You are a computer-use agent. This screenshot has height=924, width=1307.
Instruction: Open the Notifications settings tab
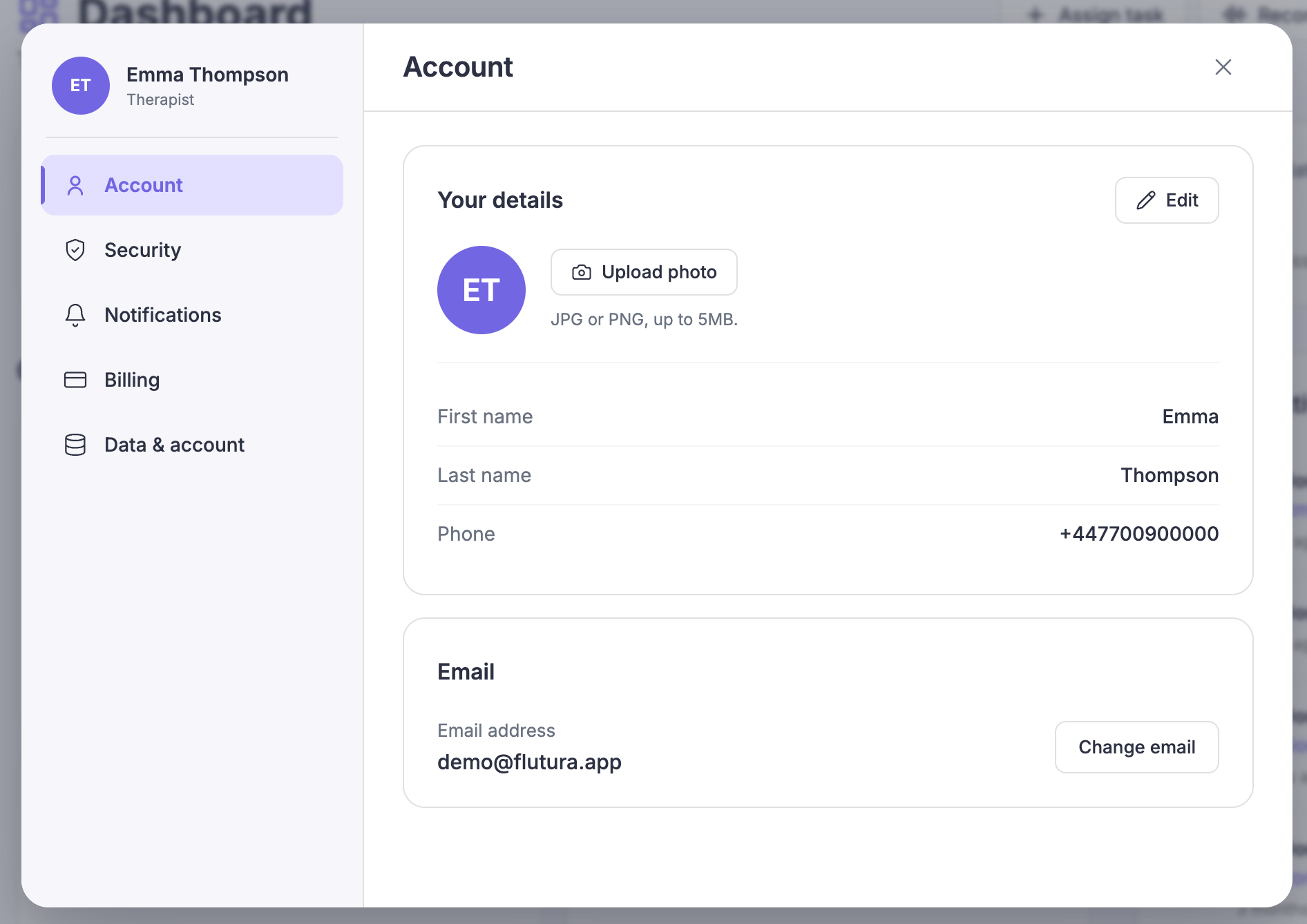point(192,315)
